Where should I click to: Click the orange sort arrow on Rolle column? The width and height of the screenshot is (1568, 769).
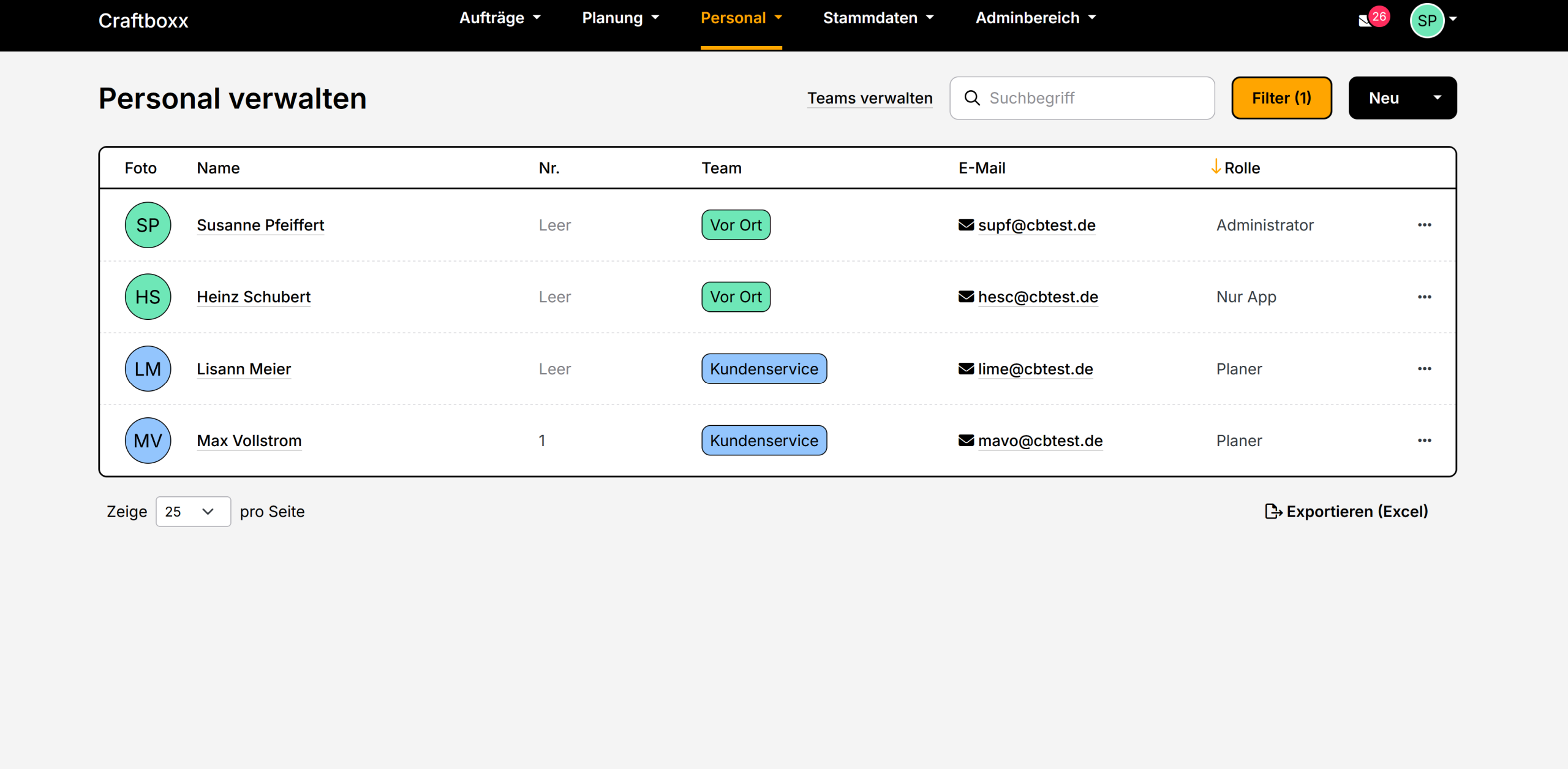coord(1216,167)
